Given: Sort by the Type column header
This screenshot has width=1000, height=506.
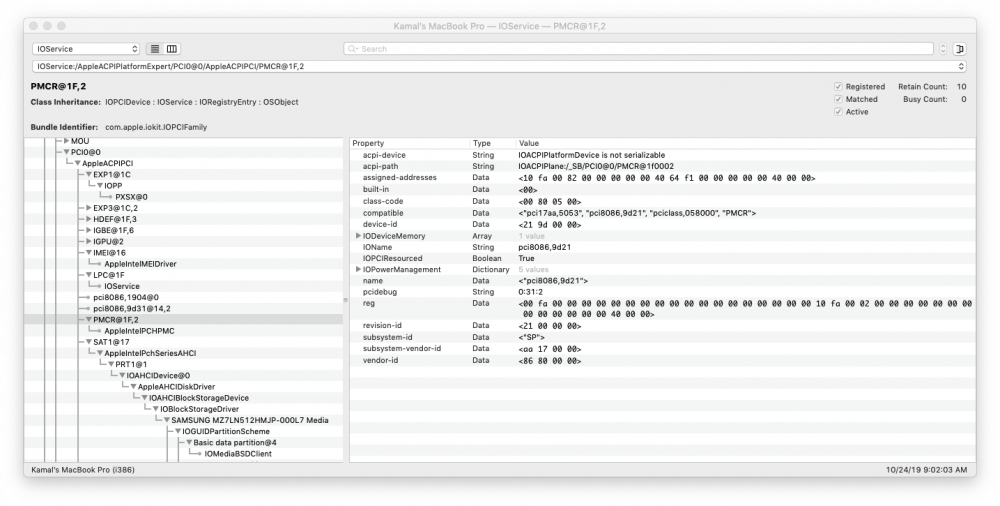Looking at the screenshot, I should [x=493, y=143].
